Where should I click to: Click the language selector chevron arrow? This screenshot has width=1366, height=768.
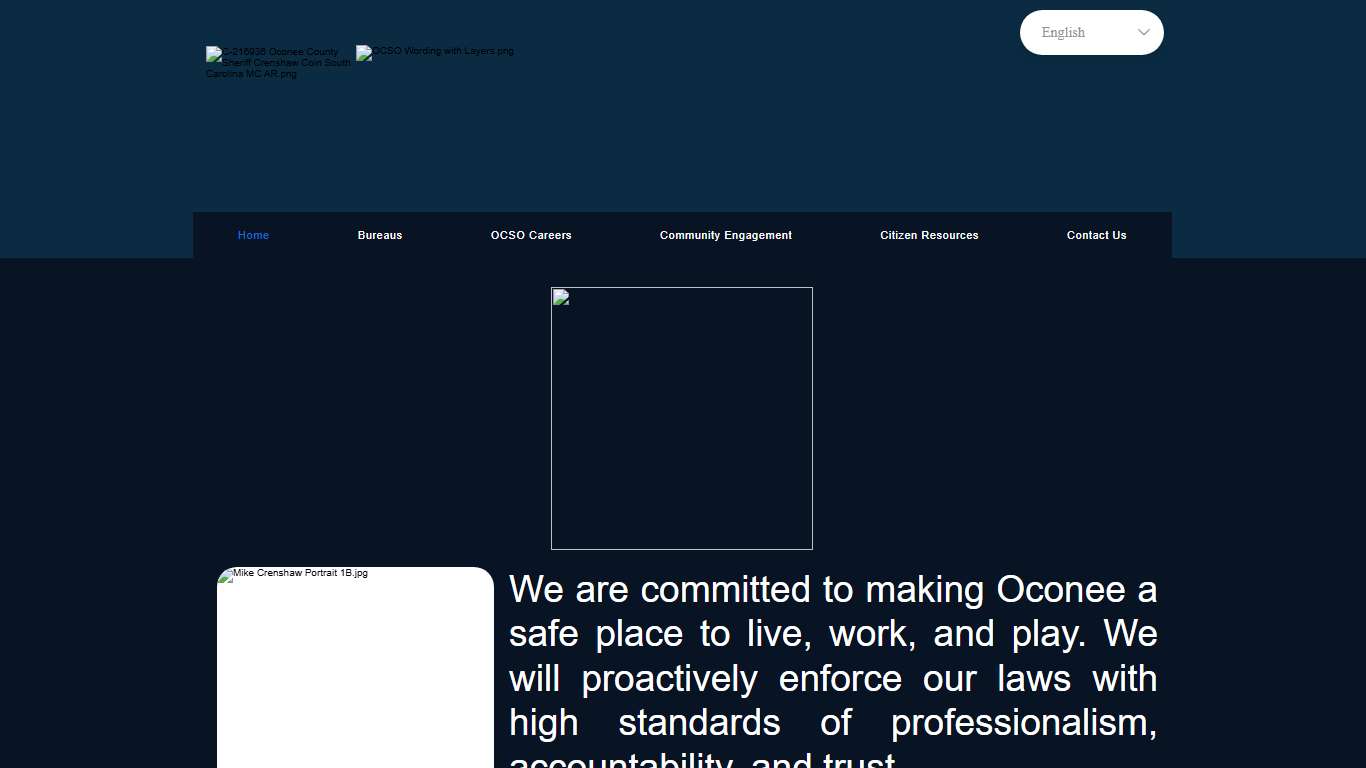pyautogui.click(x=1143, y=32)
